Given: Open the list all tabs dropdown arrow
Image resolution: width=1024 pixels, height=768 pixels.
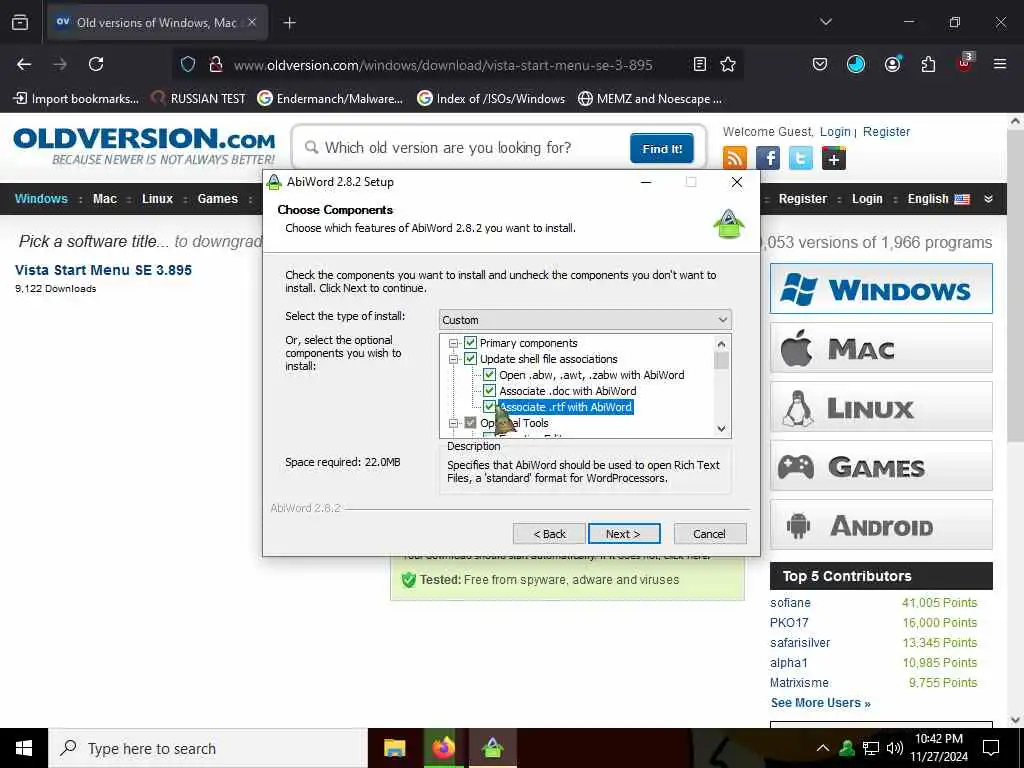Looking at the screenshot, I should (825, 23).
